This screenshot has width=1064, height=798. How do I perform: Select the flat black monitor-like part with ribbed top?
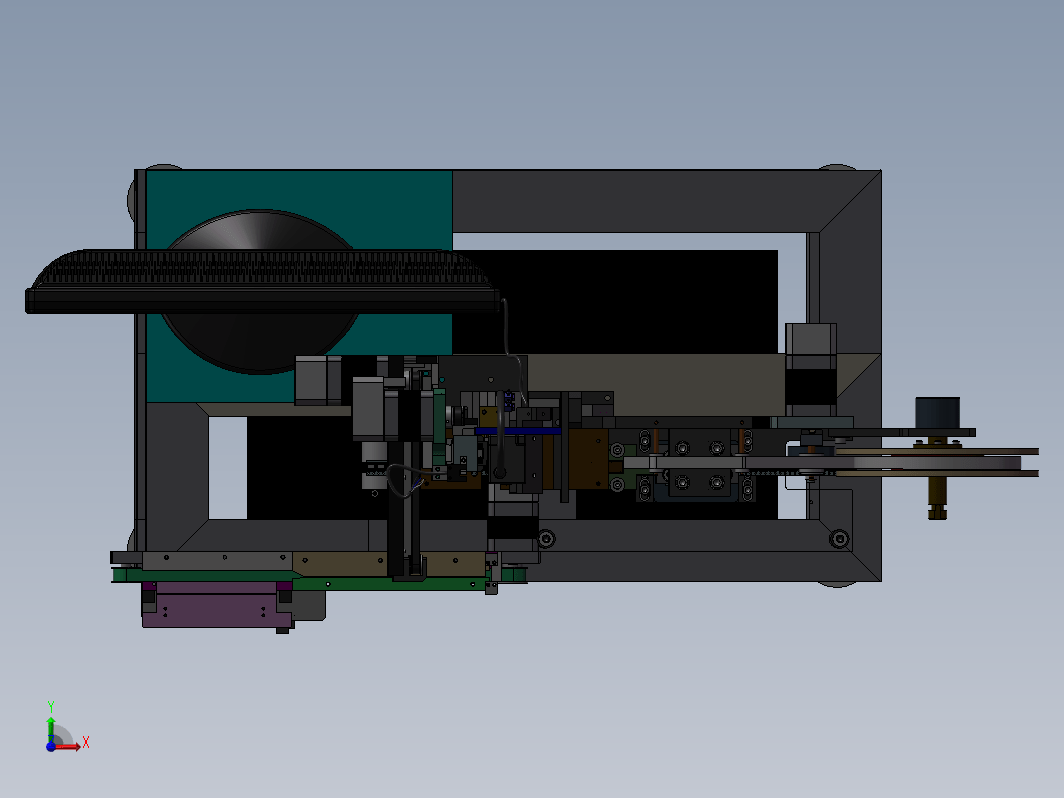(261, 282)
